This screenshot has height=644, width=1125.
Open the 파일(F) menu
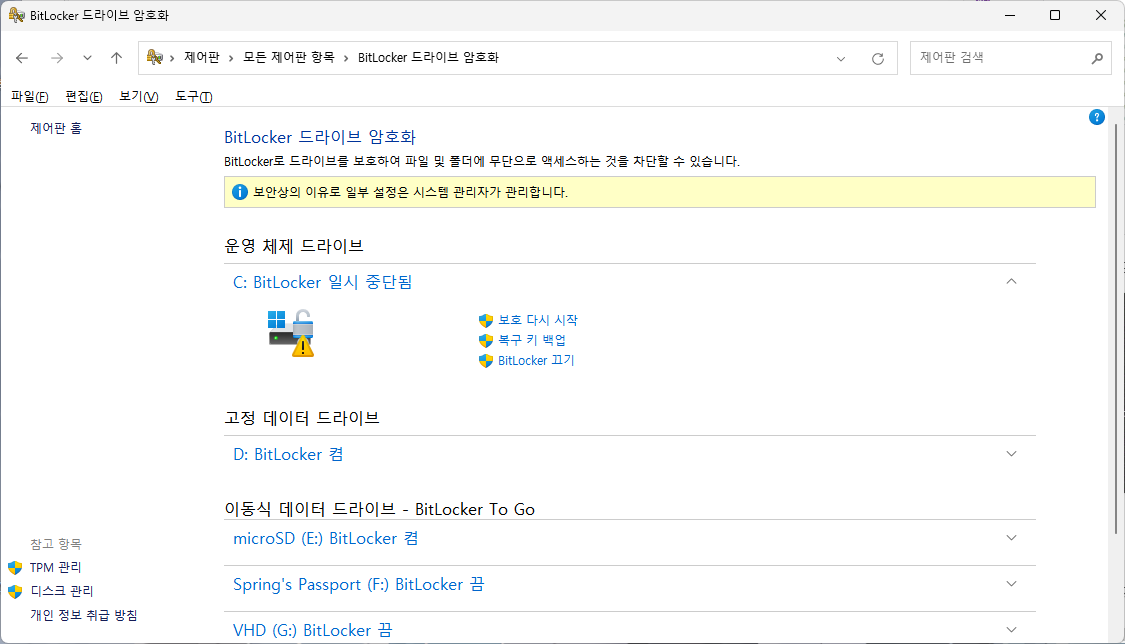[x=29, y=97]
